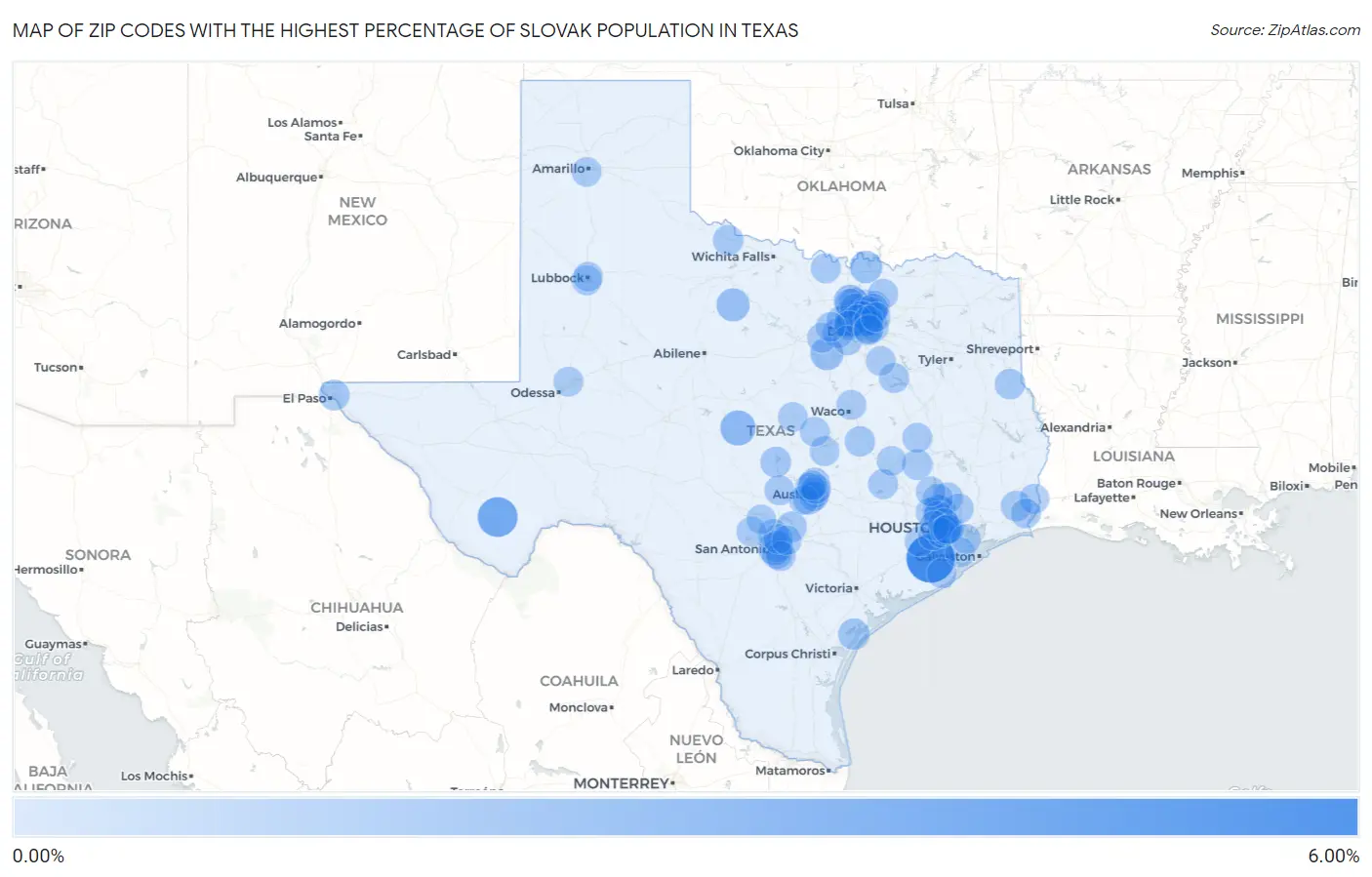Click the LOUISIANA state label
This screenshot has height=877, width=1372.
[1134, 457]
